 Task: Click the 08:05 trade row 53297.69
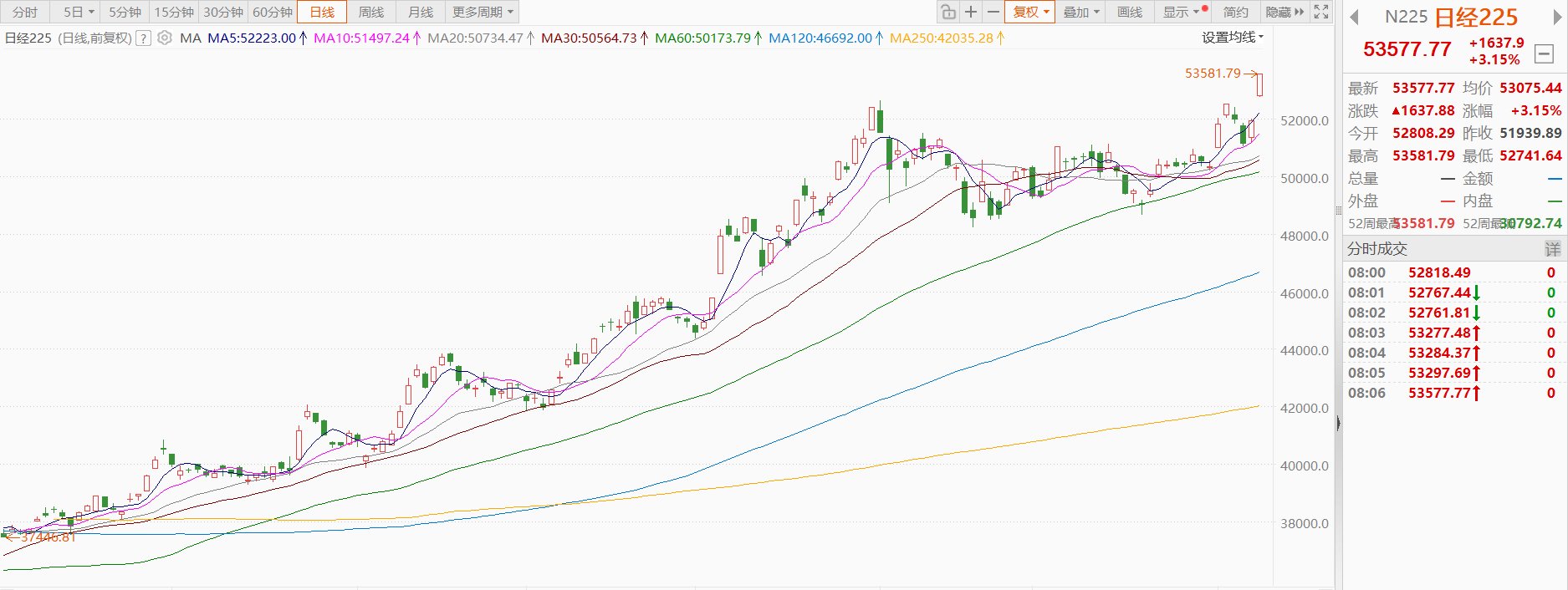tap(1454, 373)
